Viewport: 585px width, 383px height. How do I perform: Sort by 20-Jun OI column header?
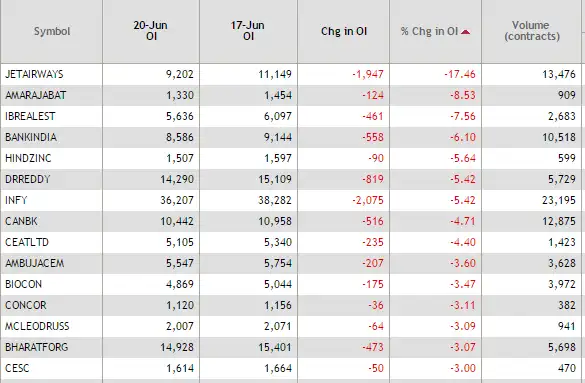151,31
